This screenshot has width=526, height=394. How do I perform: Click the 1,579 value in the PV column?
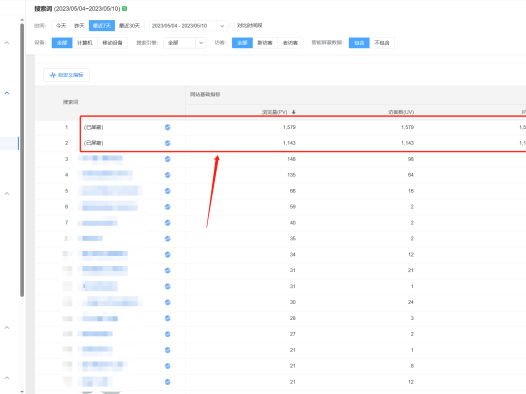click(x=289, y=127)
